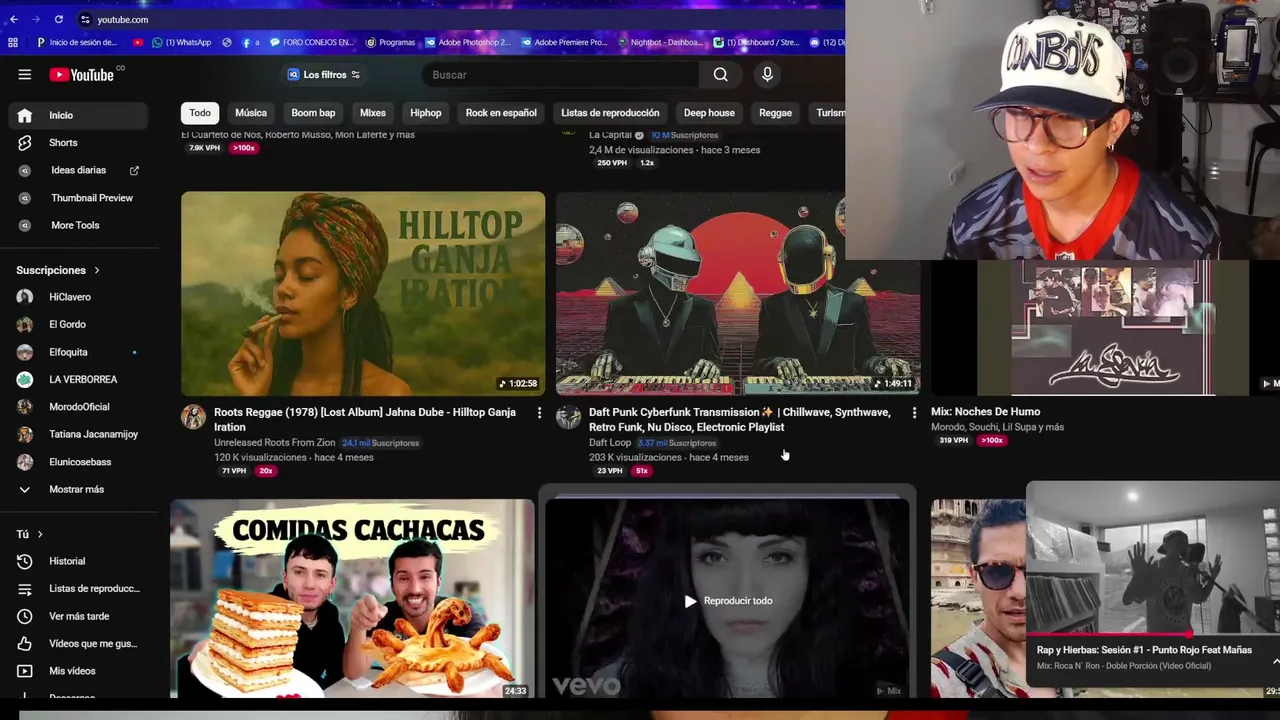Open MorodoOficial channel subscription

[x=78, y=407]
